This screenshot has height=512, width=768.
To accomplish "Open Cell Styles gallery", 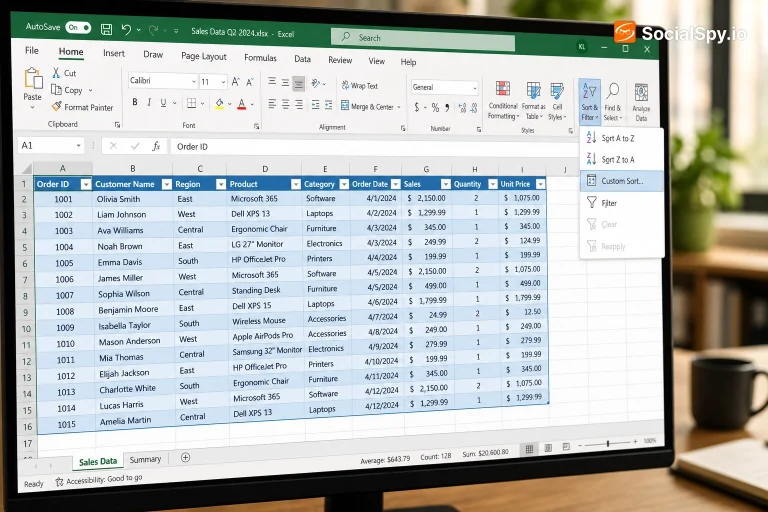I will (x=557, y=102).
